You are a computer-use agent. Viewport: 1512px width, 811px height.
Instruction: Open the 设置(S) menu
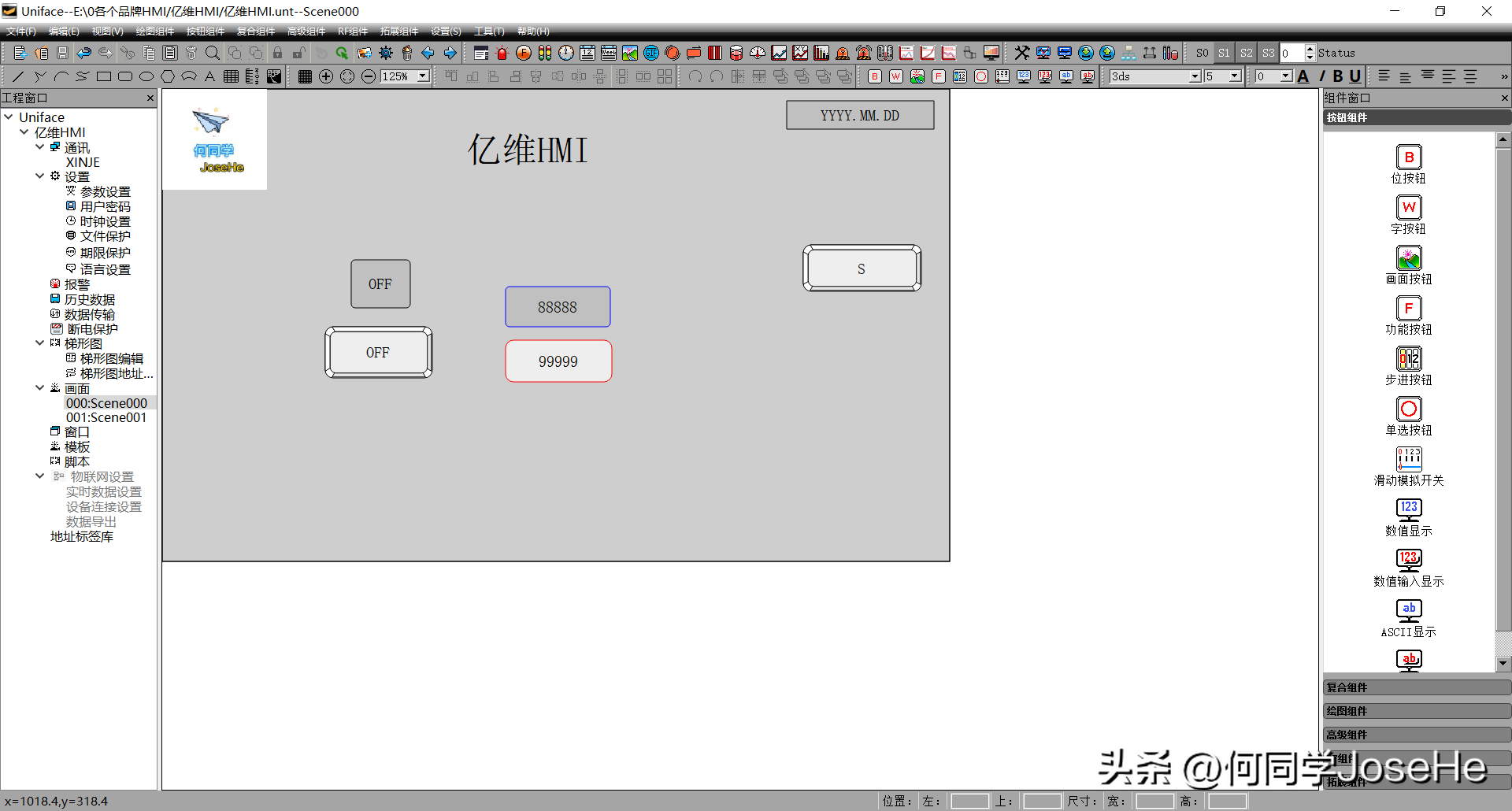445,31
